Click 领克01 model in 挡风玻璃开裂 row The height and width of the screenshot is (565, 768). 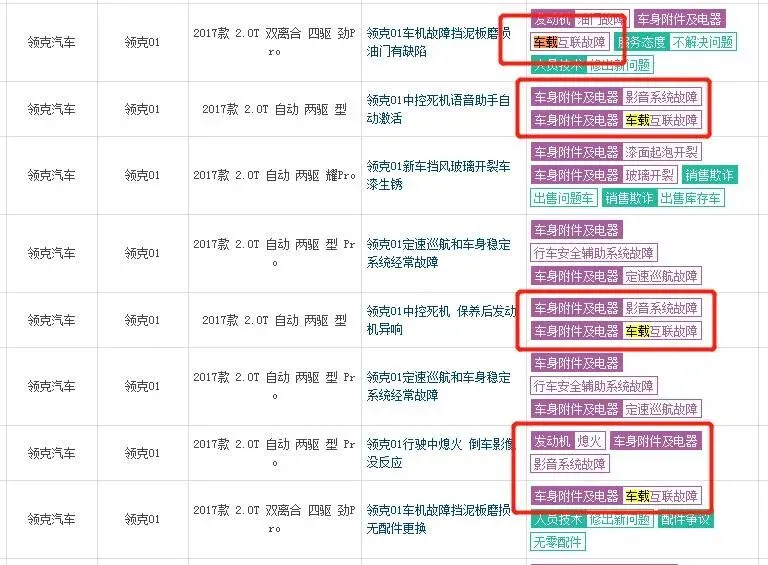click(x=142, y=175)
